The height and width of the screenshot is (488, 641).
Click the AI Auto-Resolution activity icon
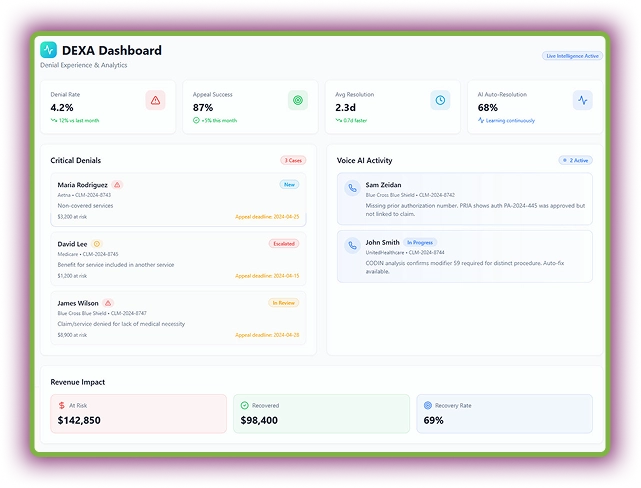[x=583, y=100]
